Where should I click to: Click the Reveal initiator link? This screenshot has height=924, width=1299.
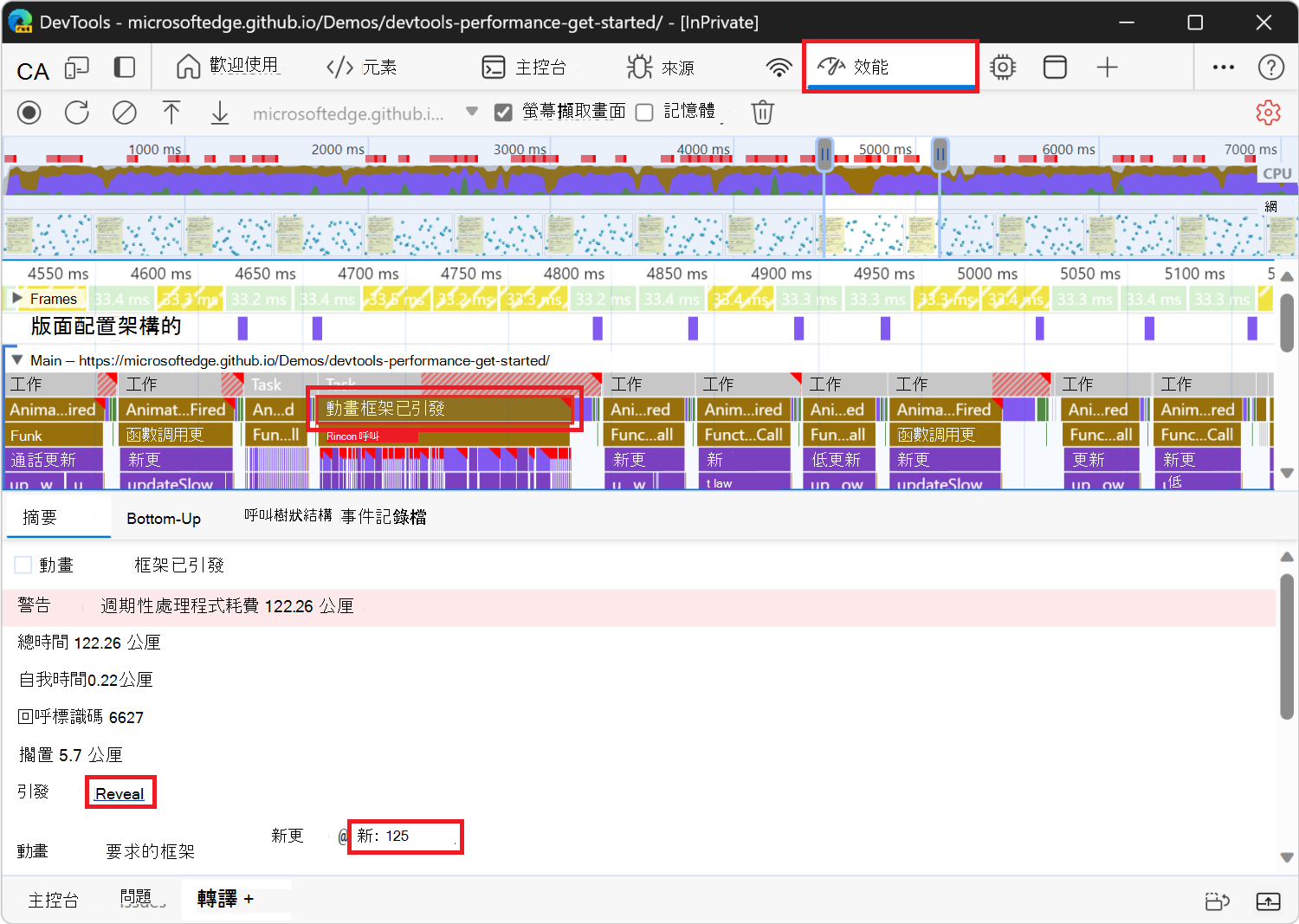point(120,793)
